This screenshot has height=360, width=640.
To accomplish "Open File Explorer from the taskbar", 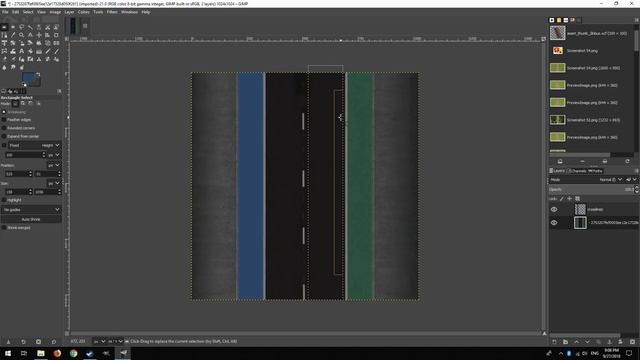I will click(41, 353).
